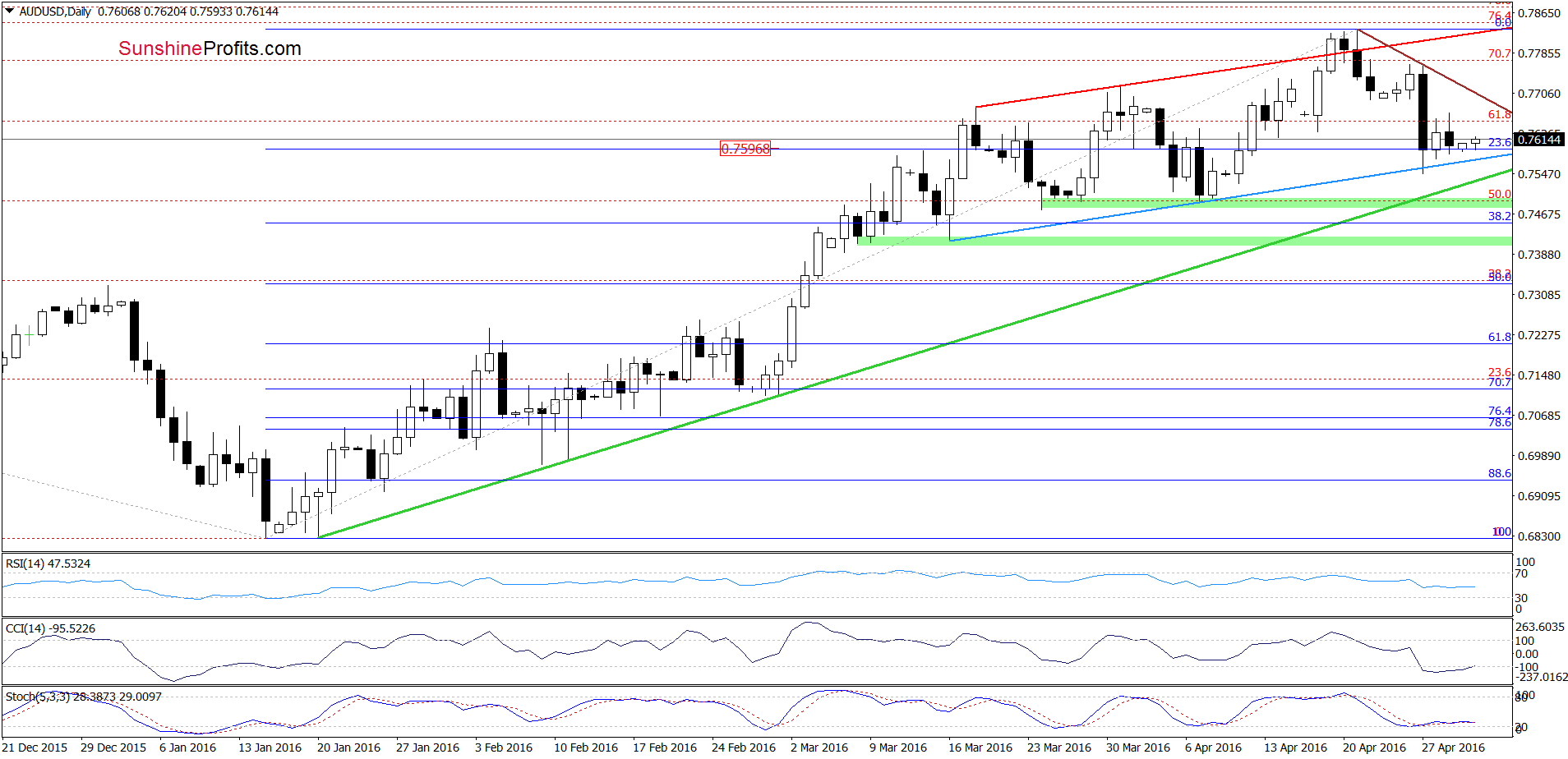Select the 0.69095 price axis label
The width and height of the screenshot is (1568, 759).
pyautogui.click(x=1539, y=496)
